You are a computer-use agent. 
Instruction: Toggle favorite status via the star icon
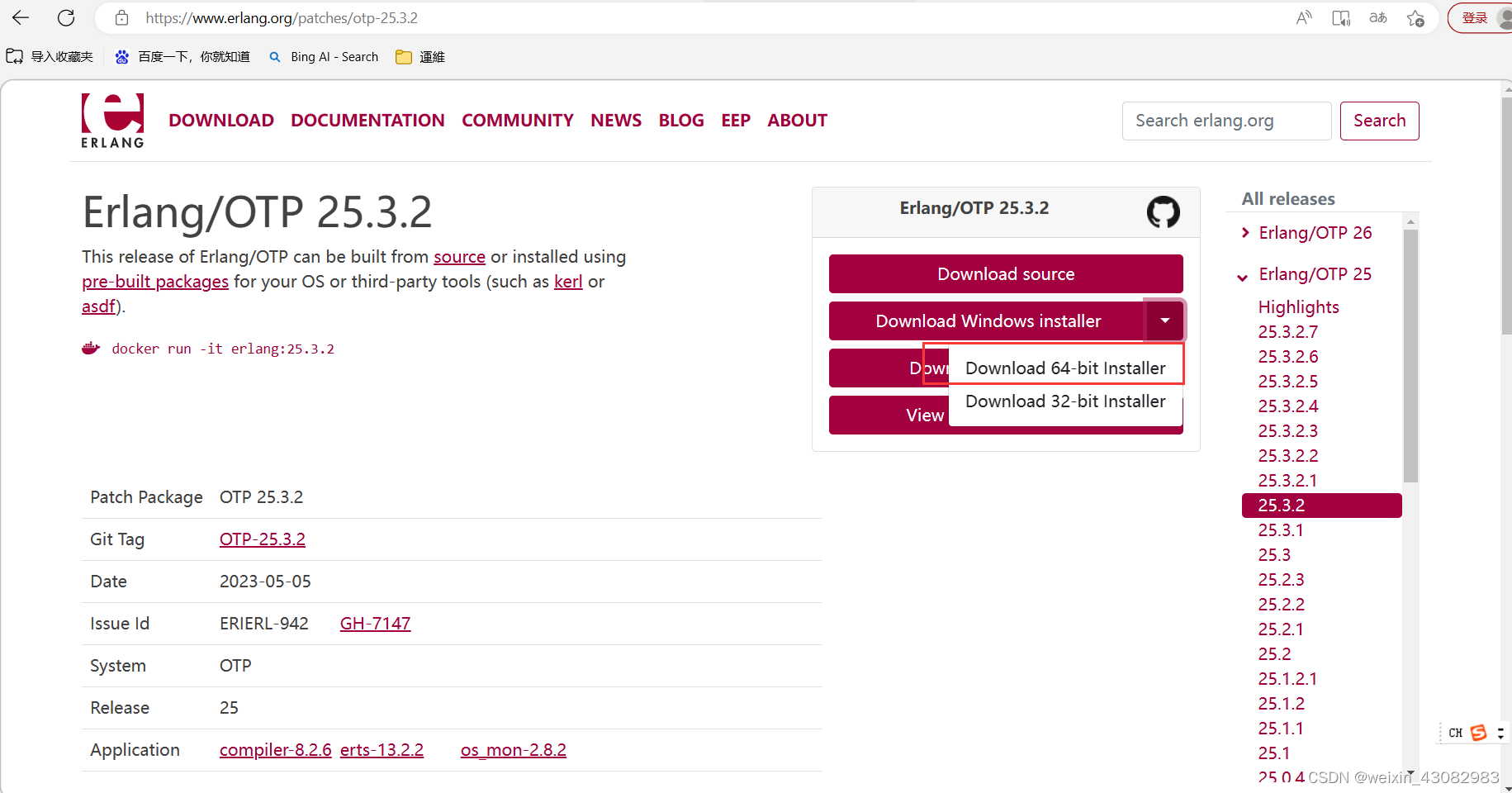coord(1415,17)
